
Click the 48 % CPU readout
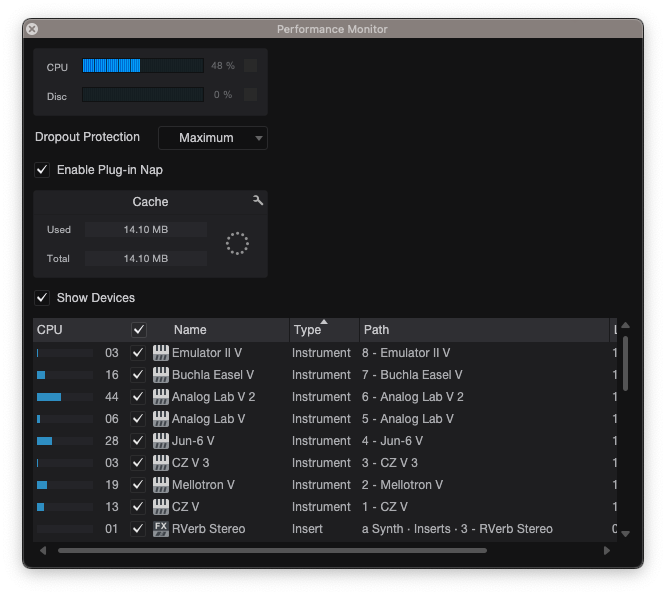coord(223,66)
